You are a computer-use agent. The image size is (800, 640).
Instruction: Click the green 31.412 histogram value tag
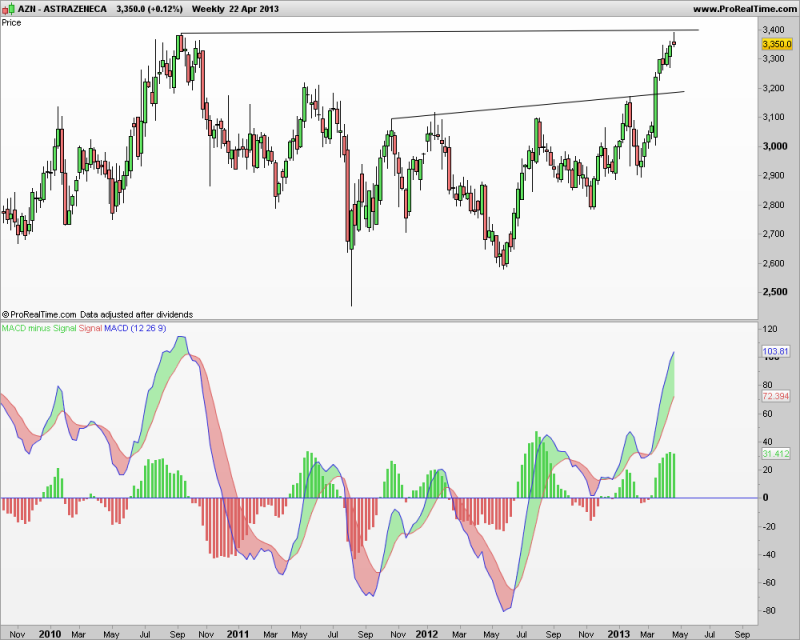(x=776, y=454)
